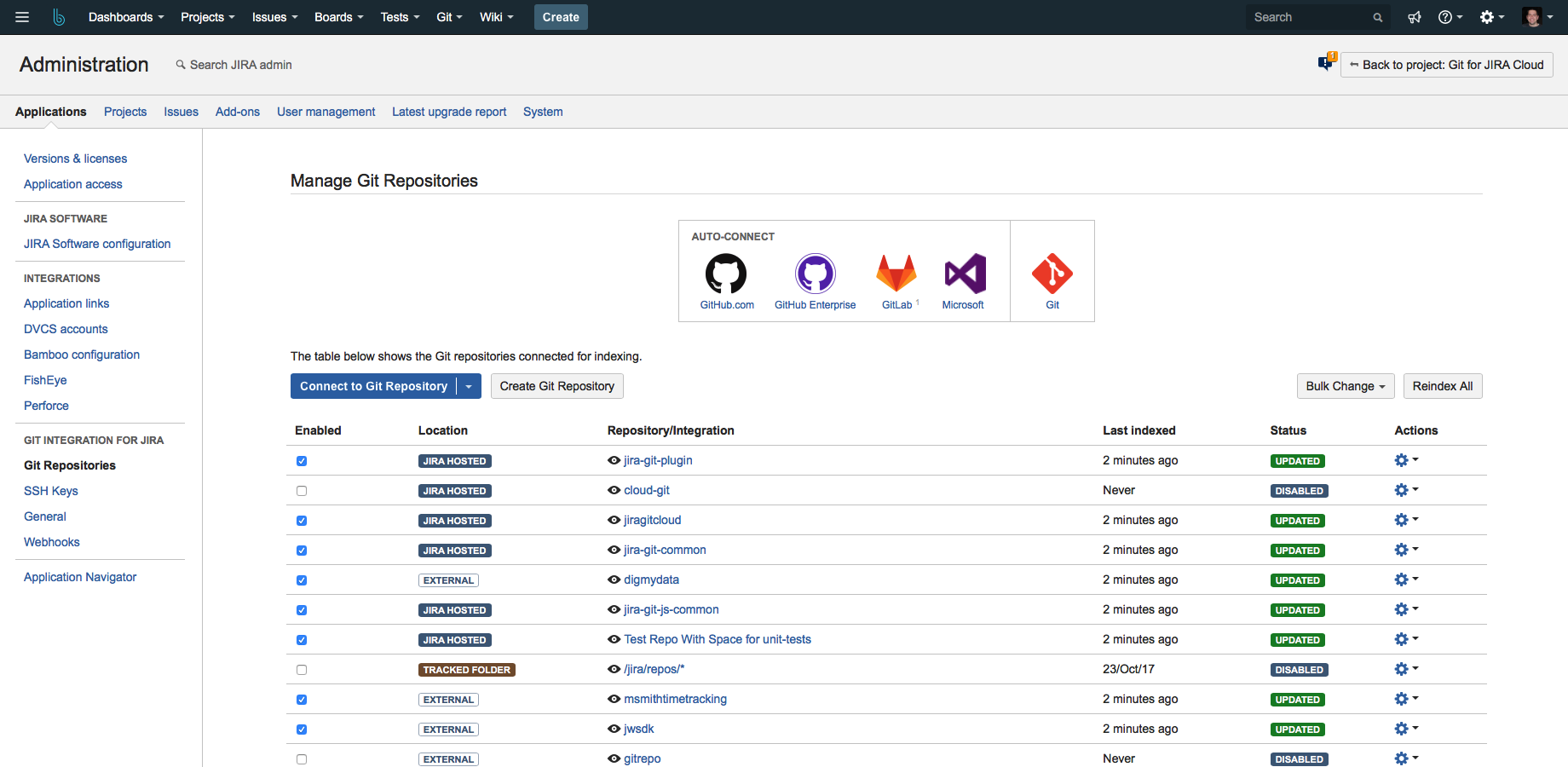
Task: Select the red Git icon
Action: pos(1052,274)
